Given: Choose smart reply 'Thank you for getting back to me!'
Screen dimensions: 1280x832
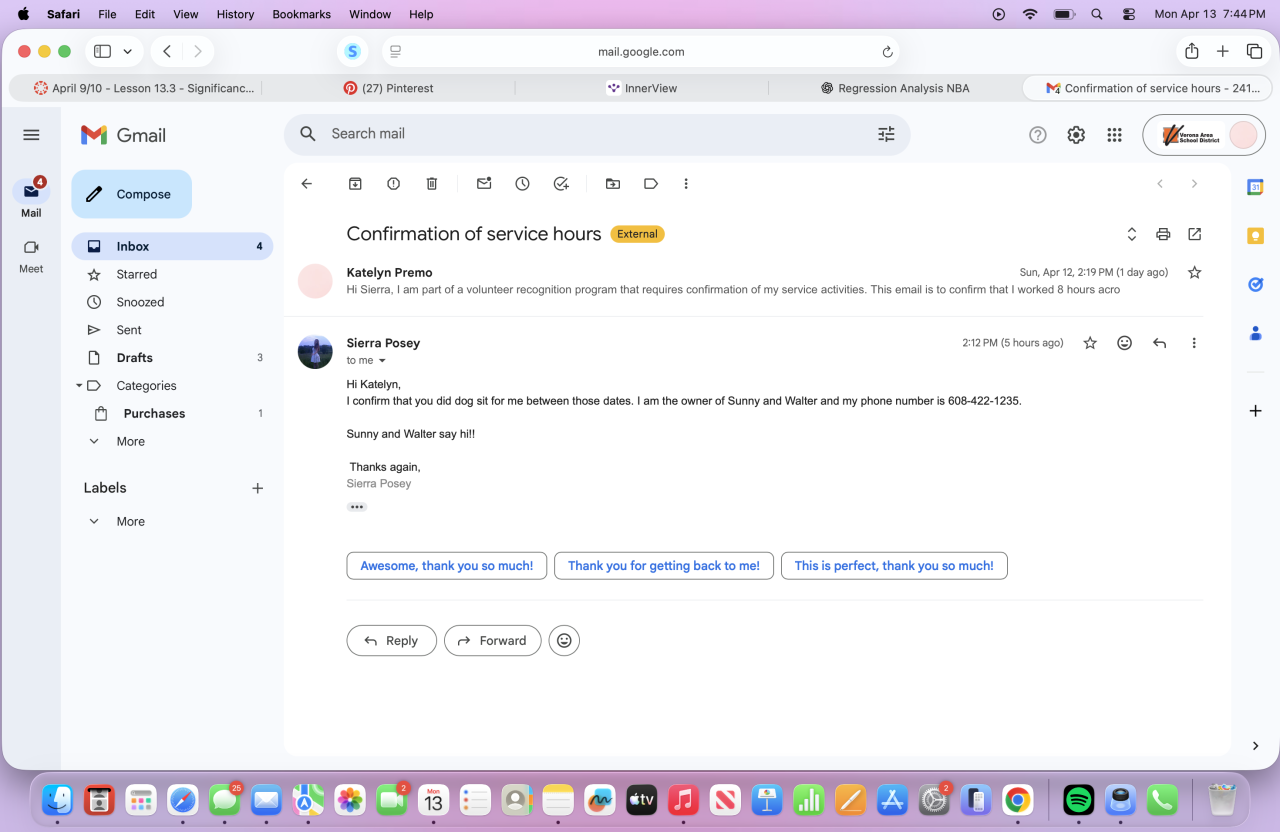Looking at the screenshot, I should [664, 566].
